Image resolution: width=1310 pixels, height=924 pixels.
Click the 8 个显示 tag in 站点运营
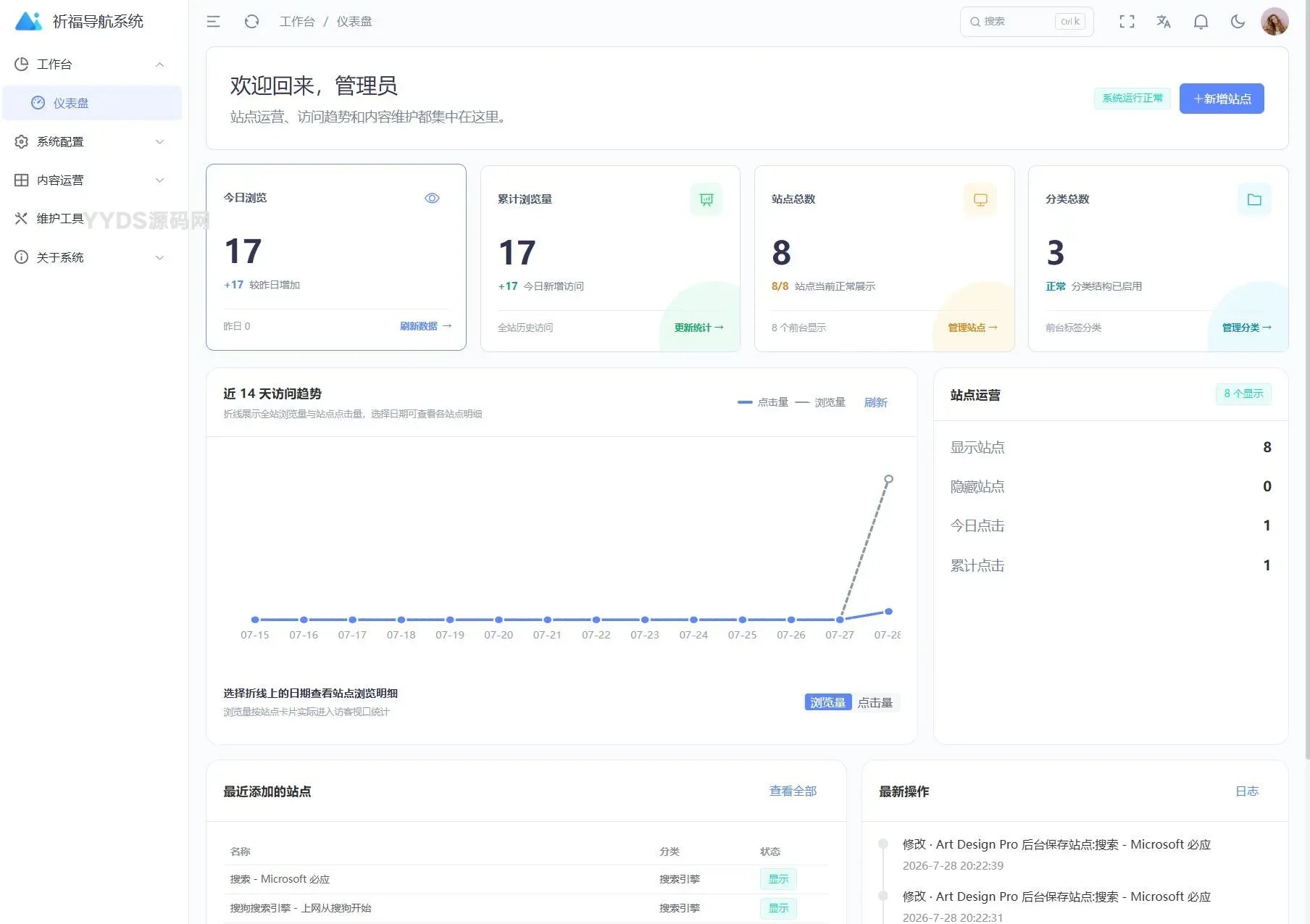point(1243,394)
